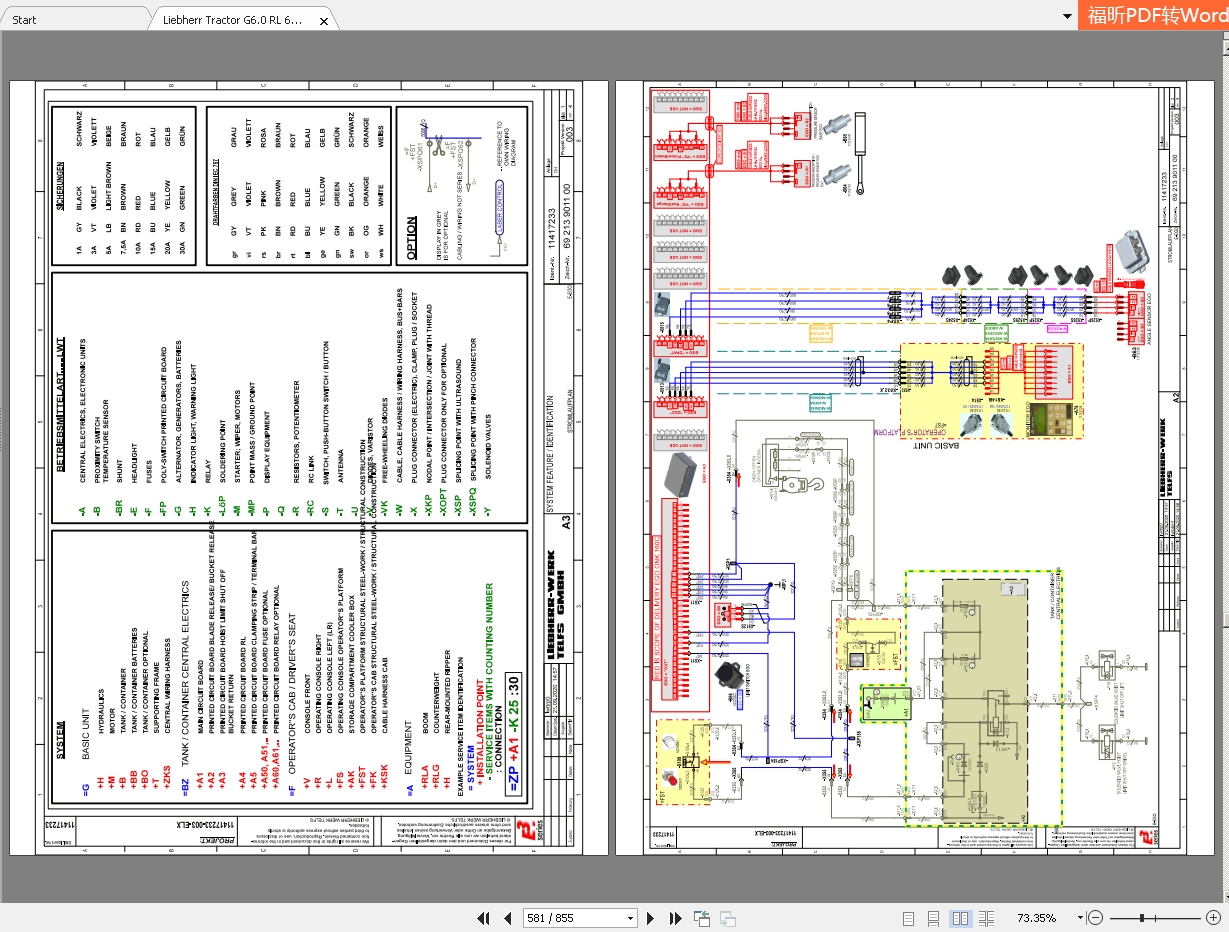The width and height of the screenshot is (1229, 932).
Task: Go to the previous page
Action: [x=507, y=918]
